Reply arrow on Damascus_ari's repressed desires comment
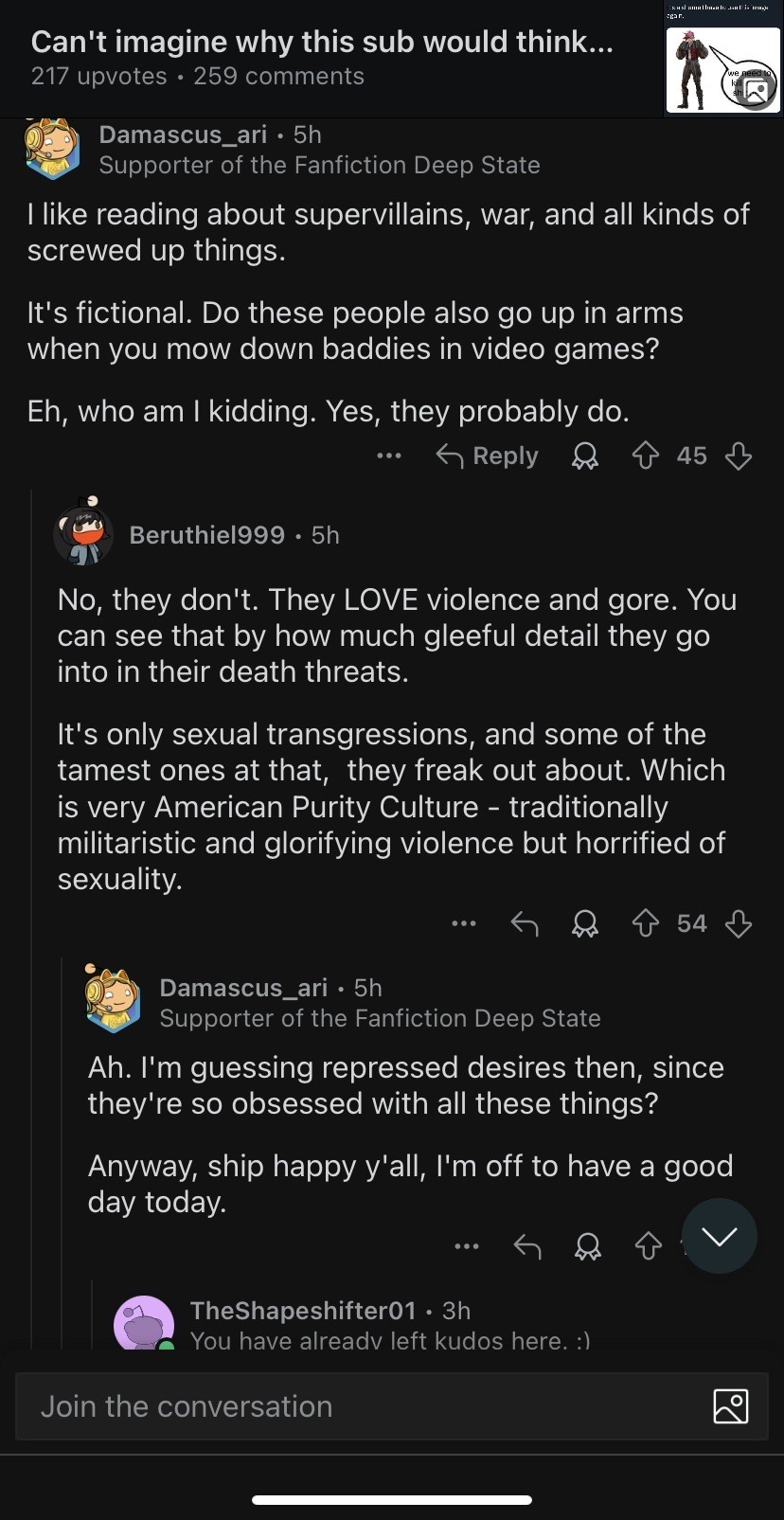 click(527, 1246)
